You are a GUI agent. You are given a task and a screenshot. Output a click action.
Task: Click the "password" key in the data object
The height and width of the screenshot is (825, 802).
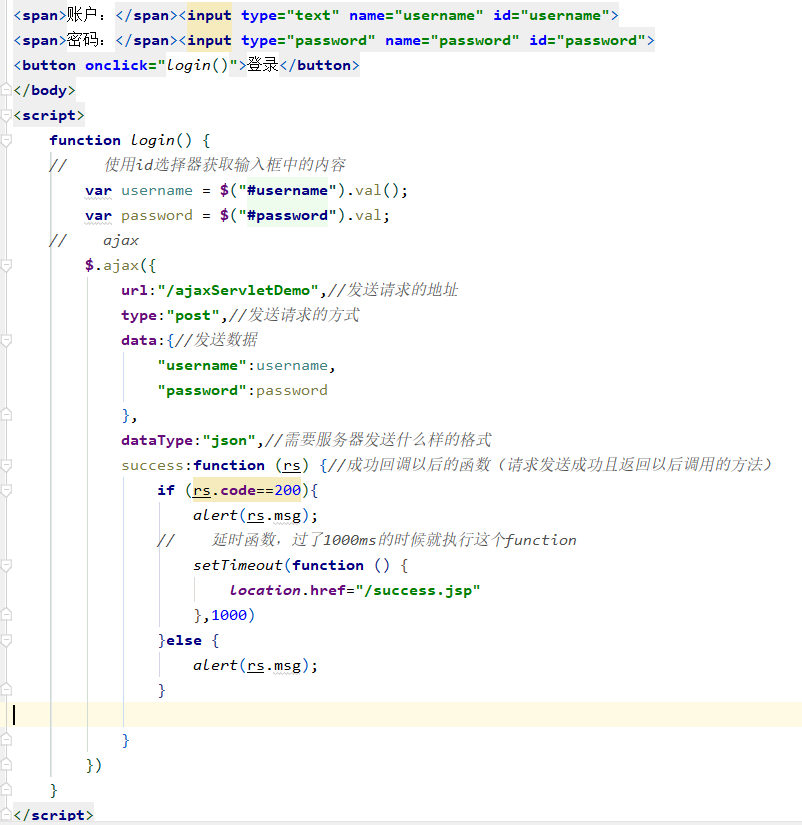point(202,390)
